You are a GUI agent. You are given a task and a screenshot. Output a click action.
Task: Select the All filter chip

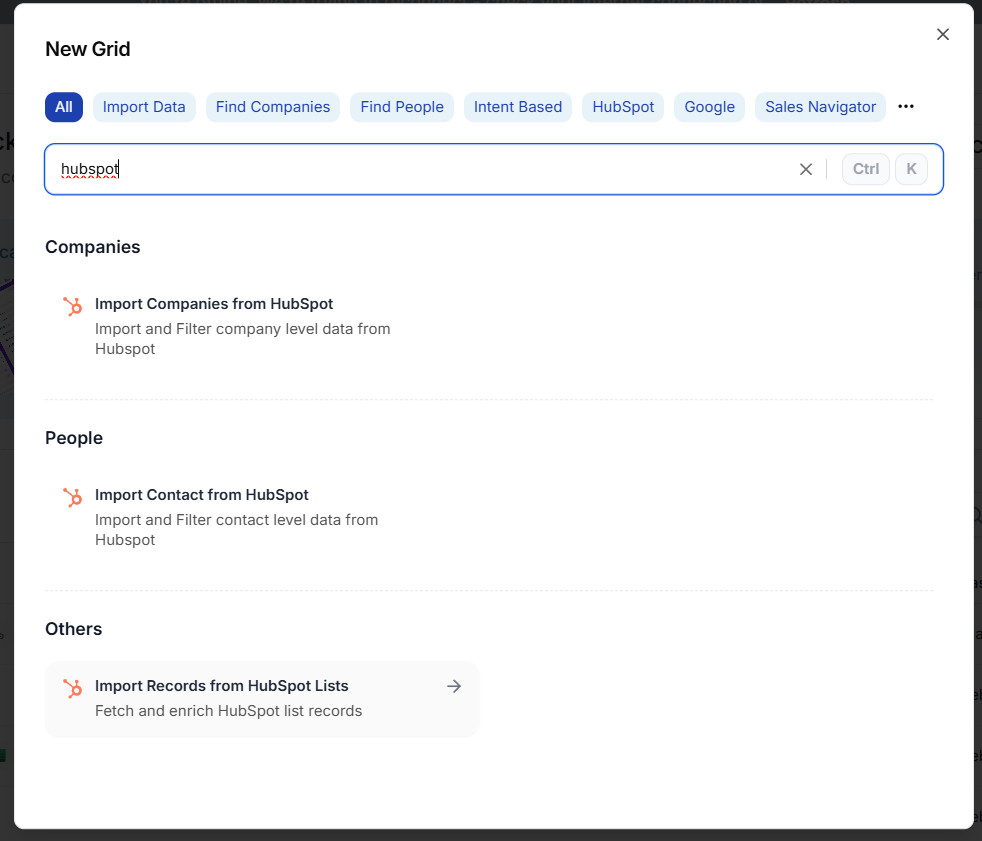tap(64, 107)
